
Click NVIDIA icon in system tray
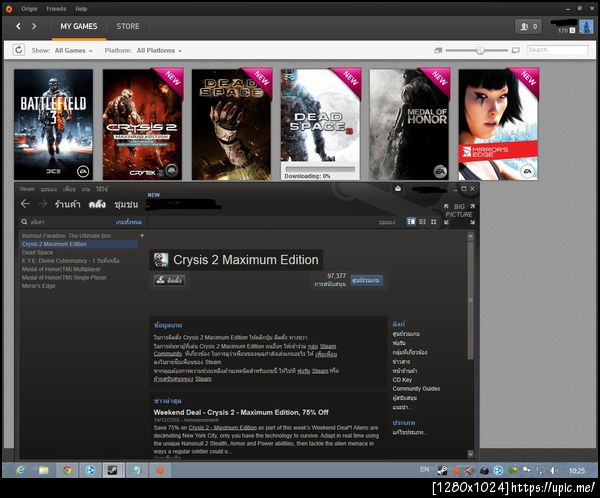[513, 470]
